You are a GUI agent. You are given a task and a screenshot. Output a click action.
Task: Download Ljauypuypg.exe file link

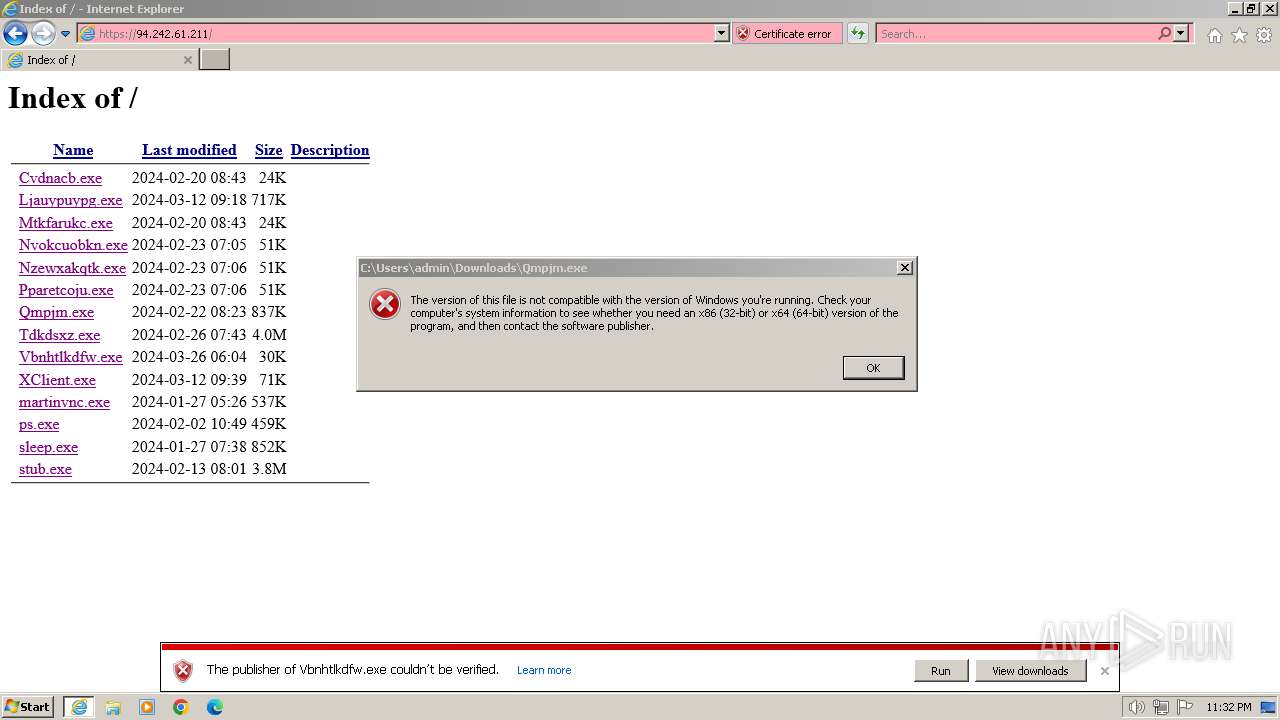click(x=70, y=200)
